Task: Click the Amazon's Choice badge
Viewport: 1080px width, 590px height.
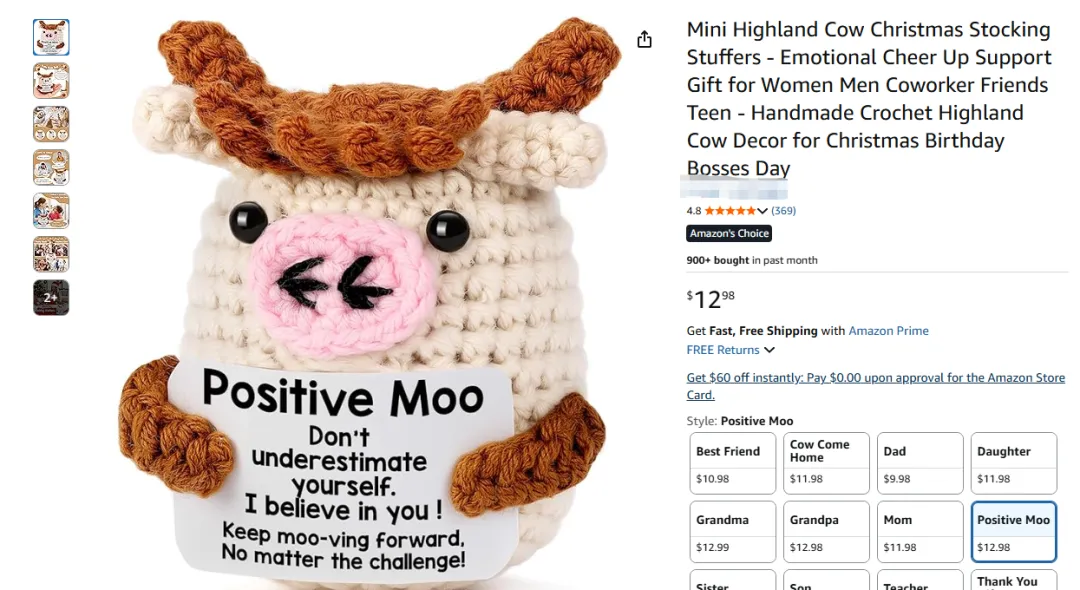Action: (729, 233)
